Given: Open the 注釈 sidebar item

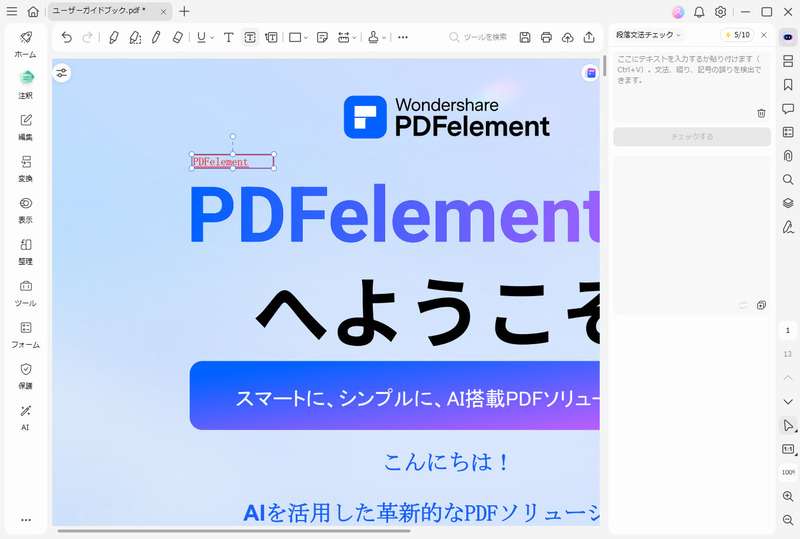Looking at the screenshot, I should [x=26, y=85].
